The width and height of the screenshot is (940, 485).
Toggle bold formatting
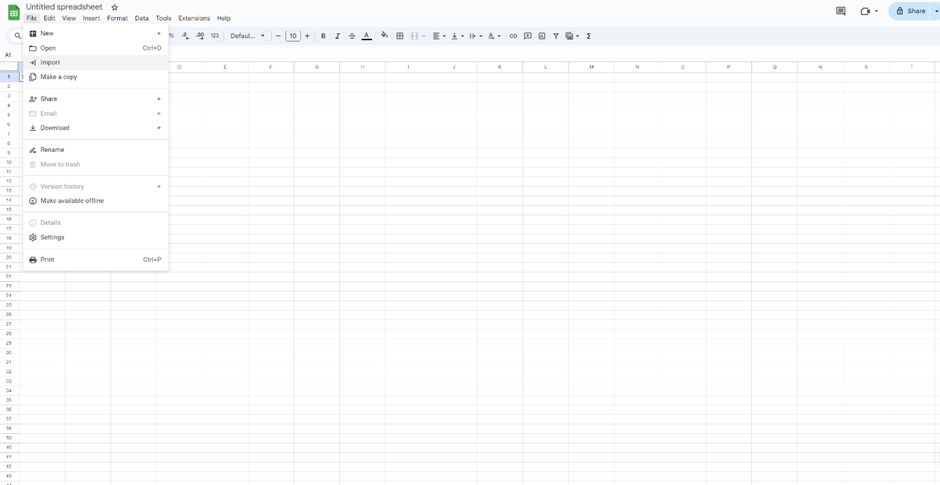click(323, 36)
